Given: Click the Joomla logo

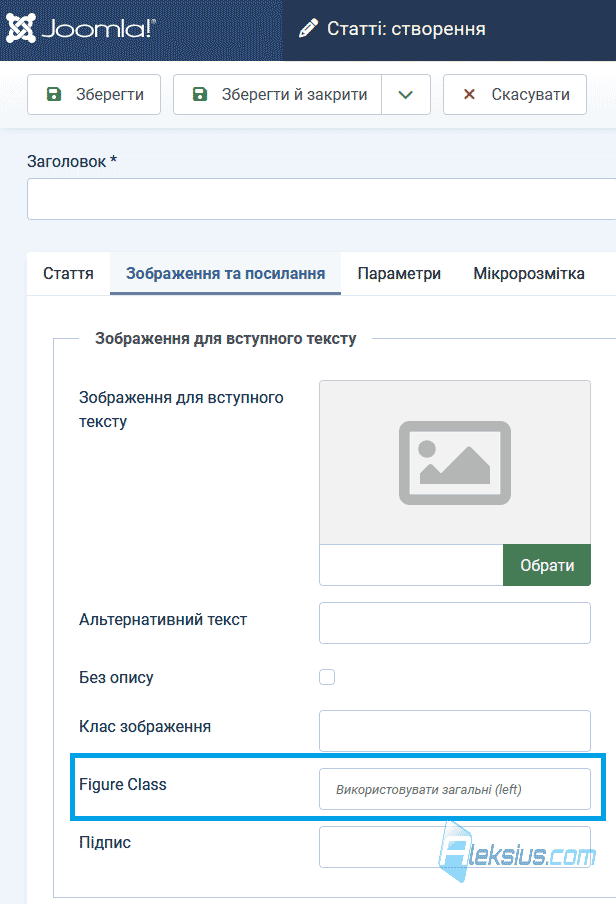Looking at the screenshot, I should (x=81, y=28).
